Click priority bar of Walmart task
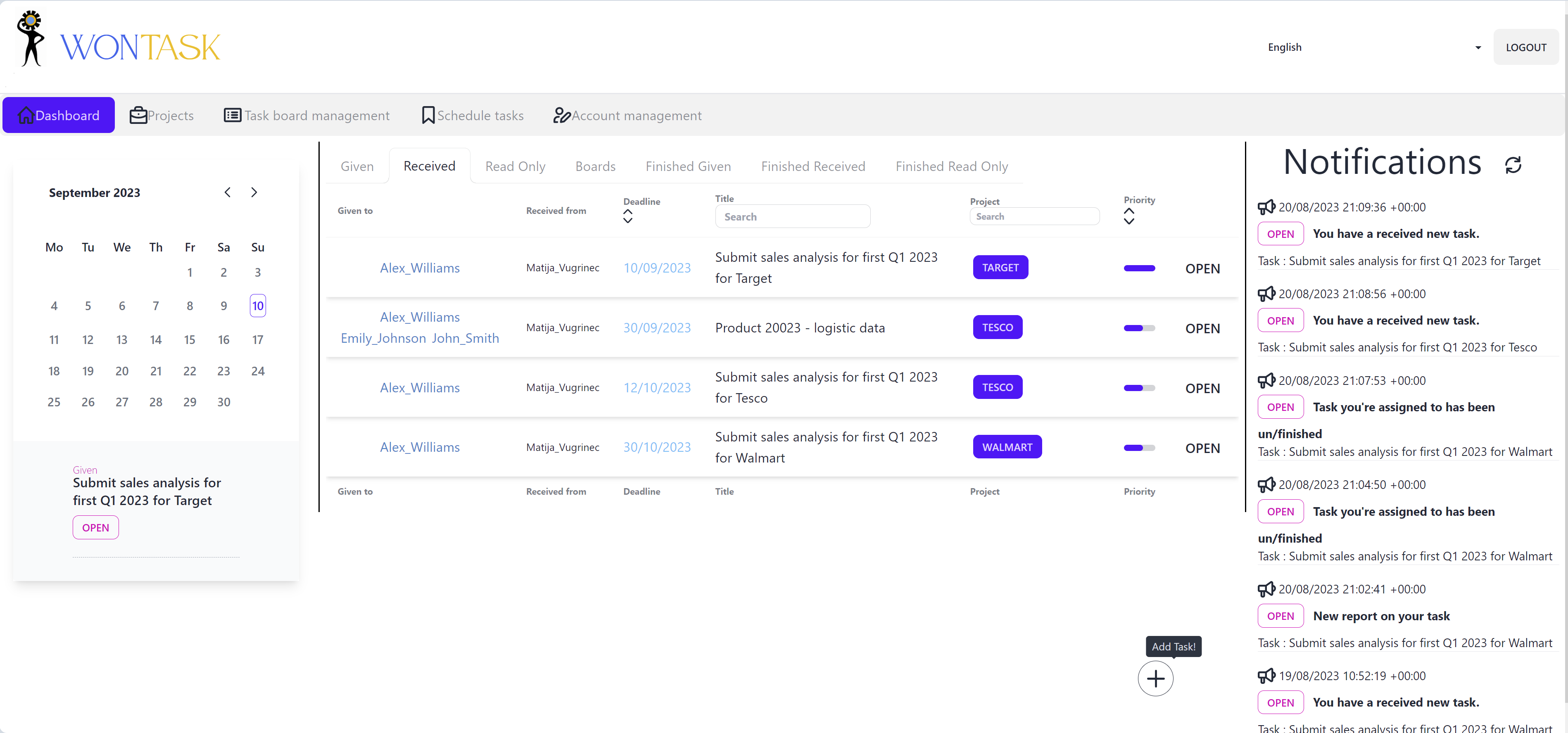 click(1139, 448)
